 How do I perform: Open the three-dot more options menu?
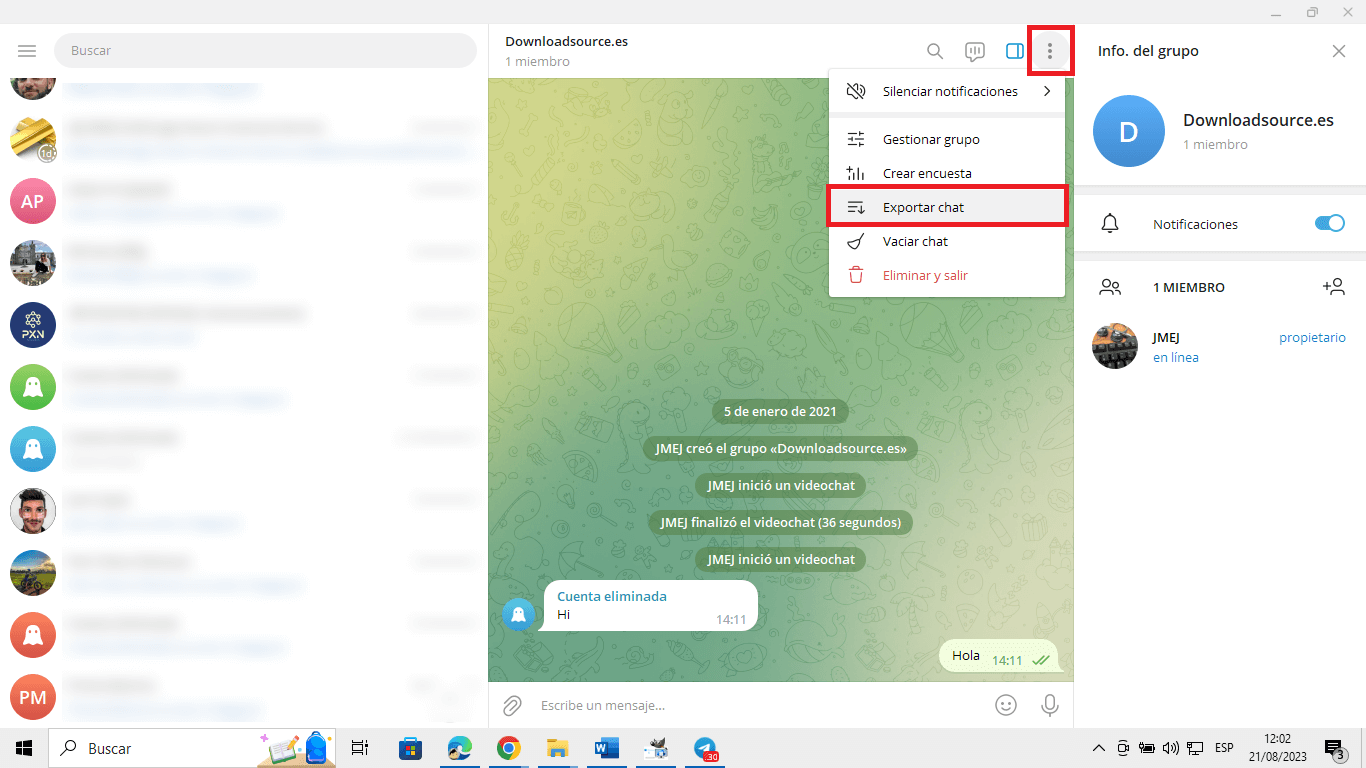1049,51
